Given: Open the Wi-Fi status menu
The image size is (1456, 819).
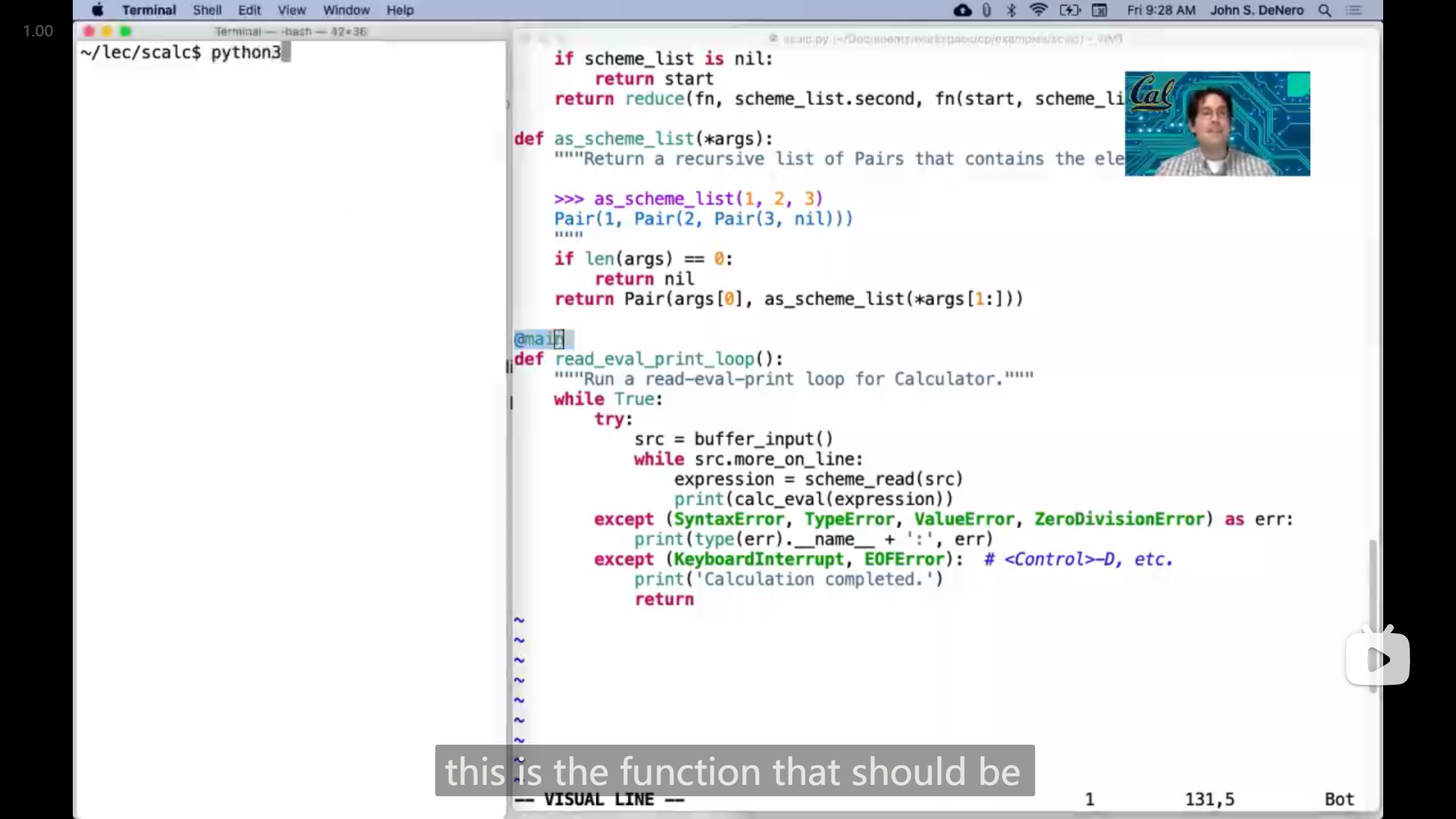Looking at the screenshot, I should pos(1038,10).
